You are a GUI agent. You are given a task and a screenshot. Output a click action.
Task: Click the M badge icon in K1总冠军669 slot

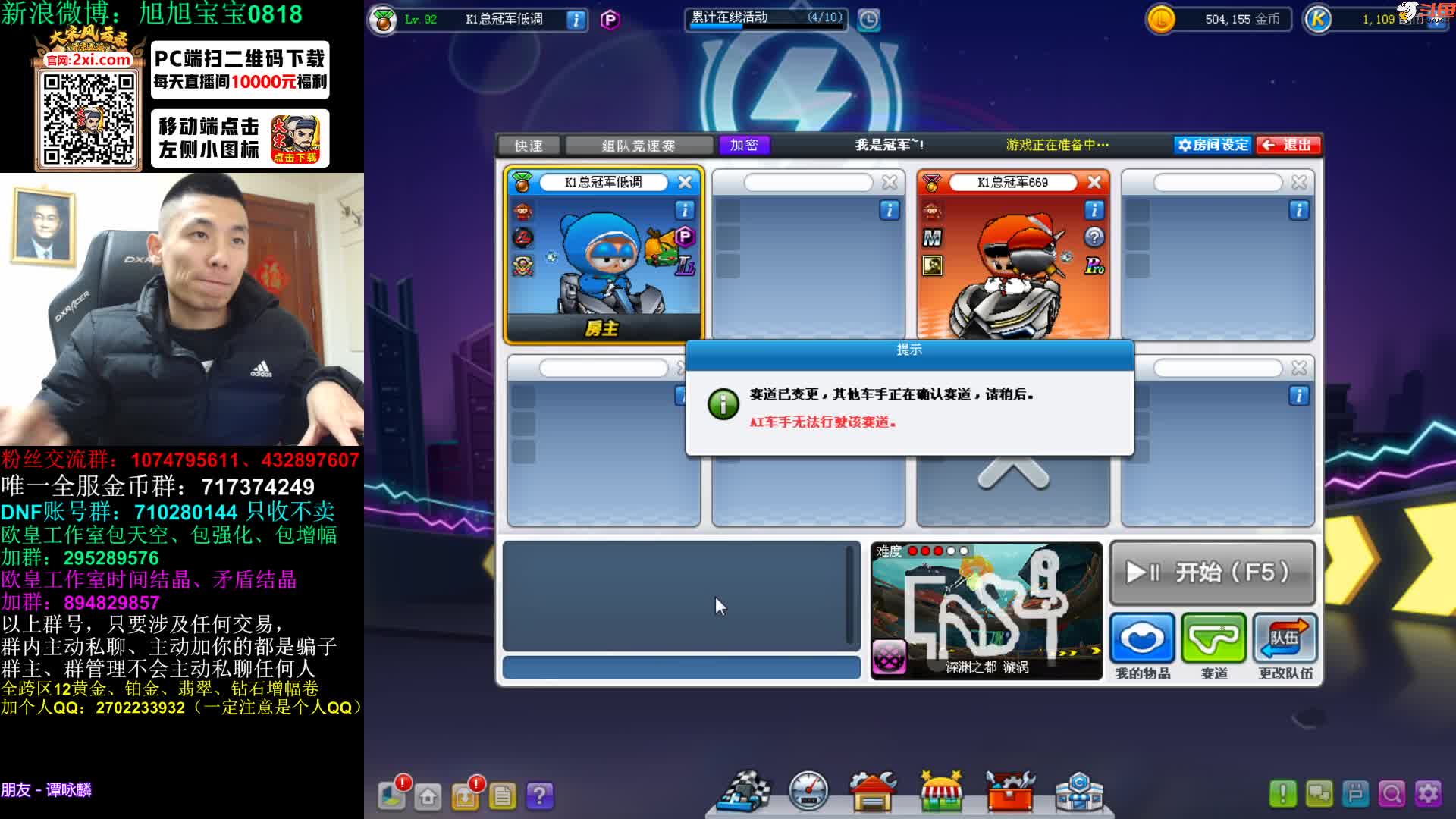coord(932,238)
